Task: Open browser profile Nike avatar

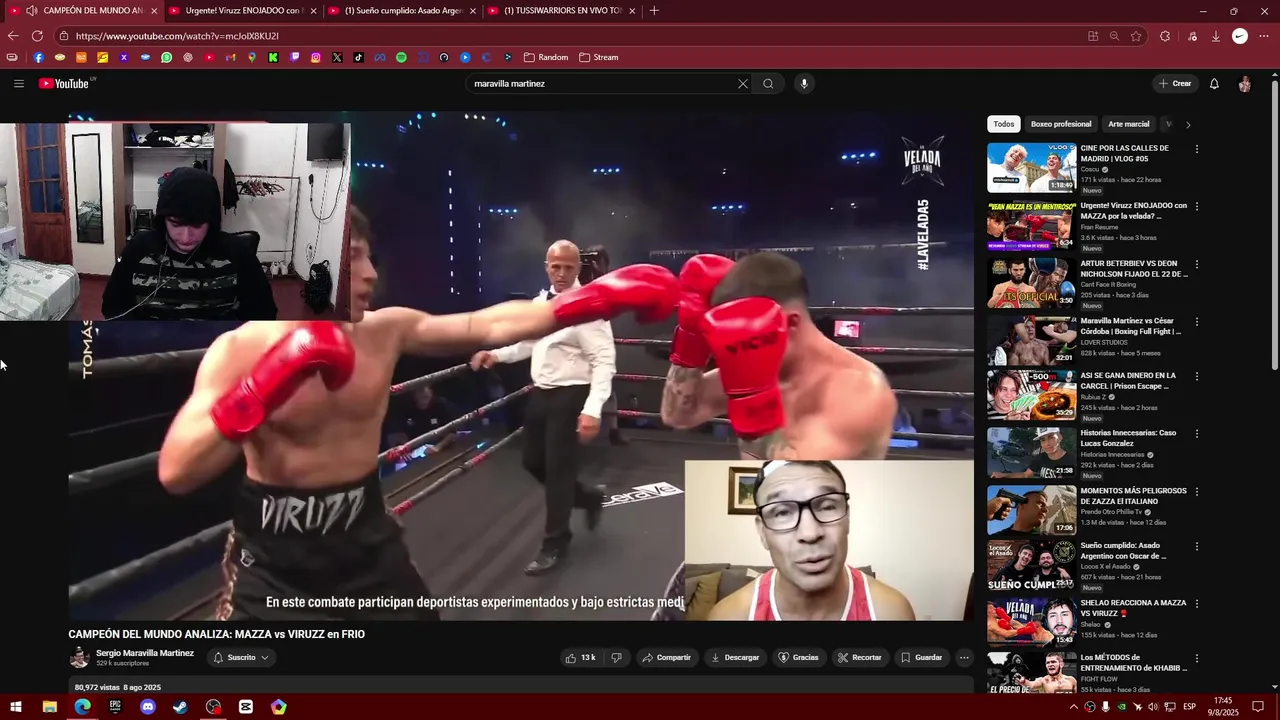Action: click(x=1240, y=36)
